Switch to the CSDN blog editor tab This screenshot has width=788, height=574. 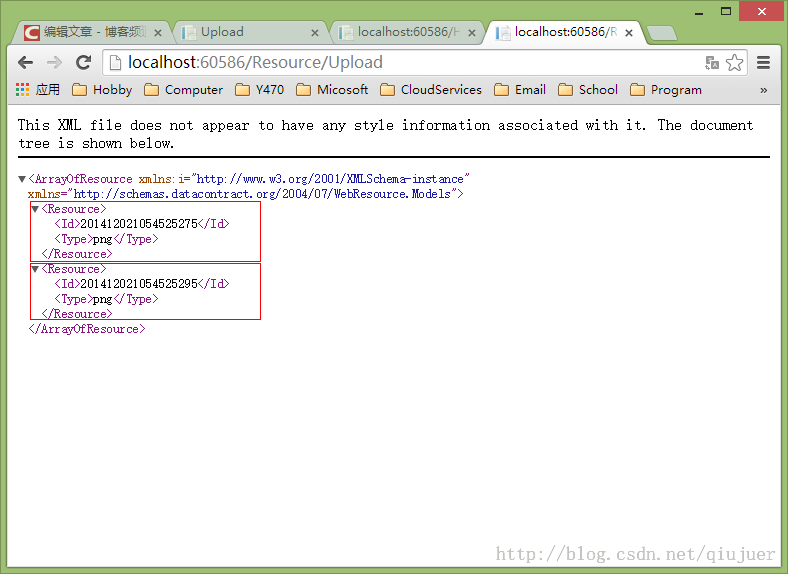coord(90,32)
